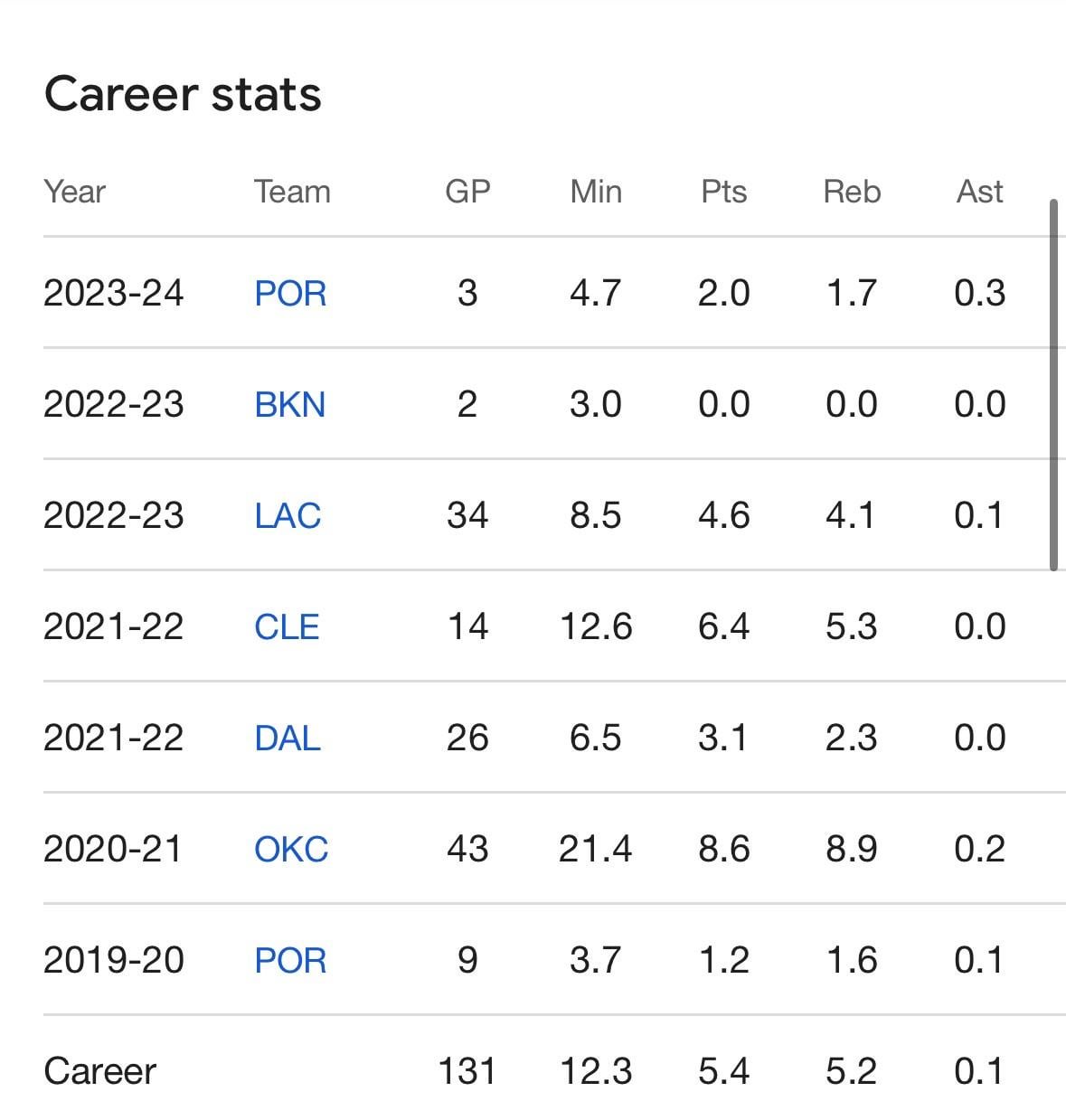Click the GP column header
This screenshot has width=1066, height=1120.
pyautogui.click(x=467, y=192)
